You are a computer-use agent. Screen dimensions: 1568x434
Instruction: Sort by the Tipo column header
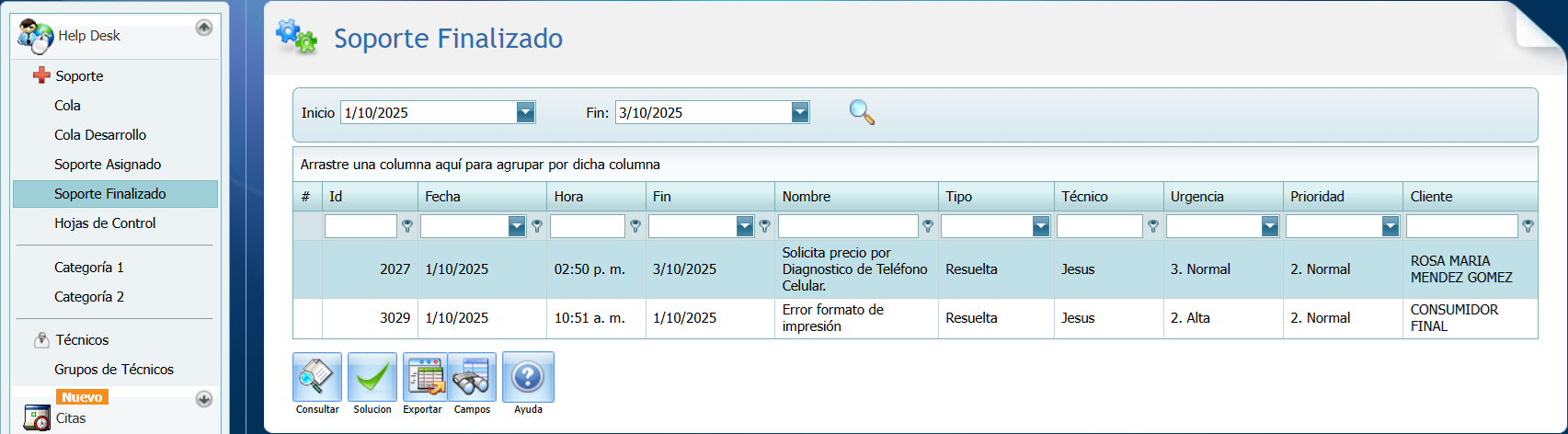[x=996, y=197]
